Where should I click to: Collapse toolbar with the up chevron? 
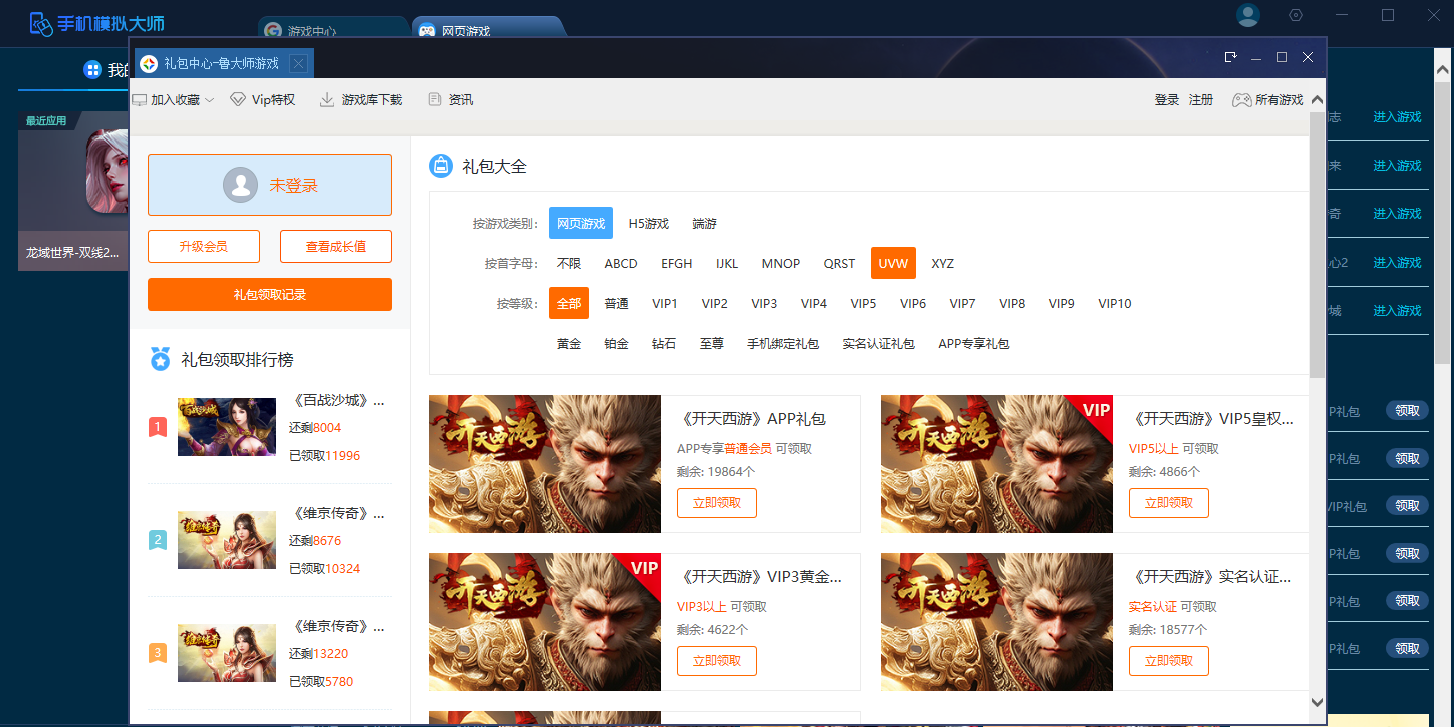(x=1317, y=100)
